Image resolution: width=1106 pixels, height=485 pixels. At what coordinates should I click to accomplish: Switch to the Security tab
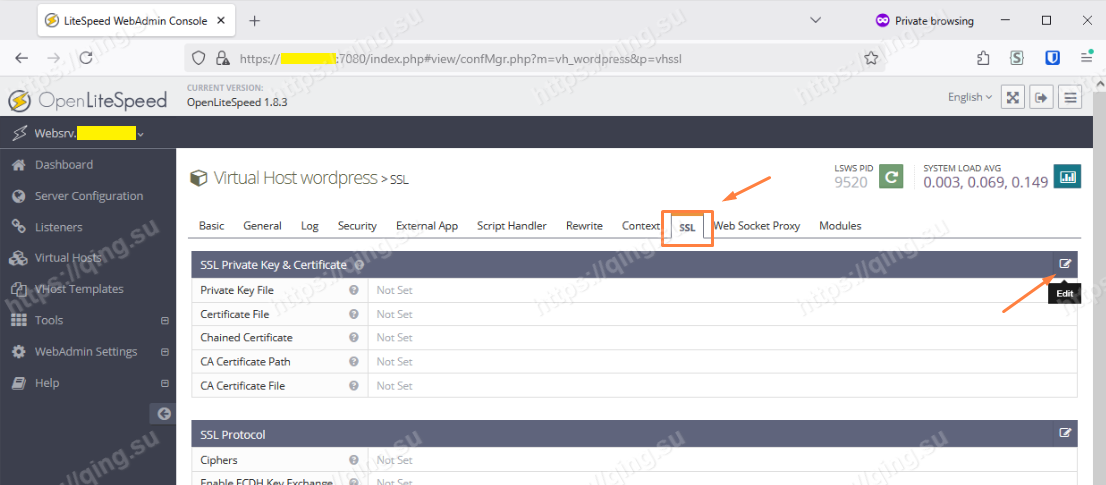[x=357, y=226]
